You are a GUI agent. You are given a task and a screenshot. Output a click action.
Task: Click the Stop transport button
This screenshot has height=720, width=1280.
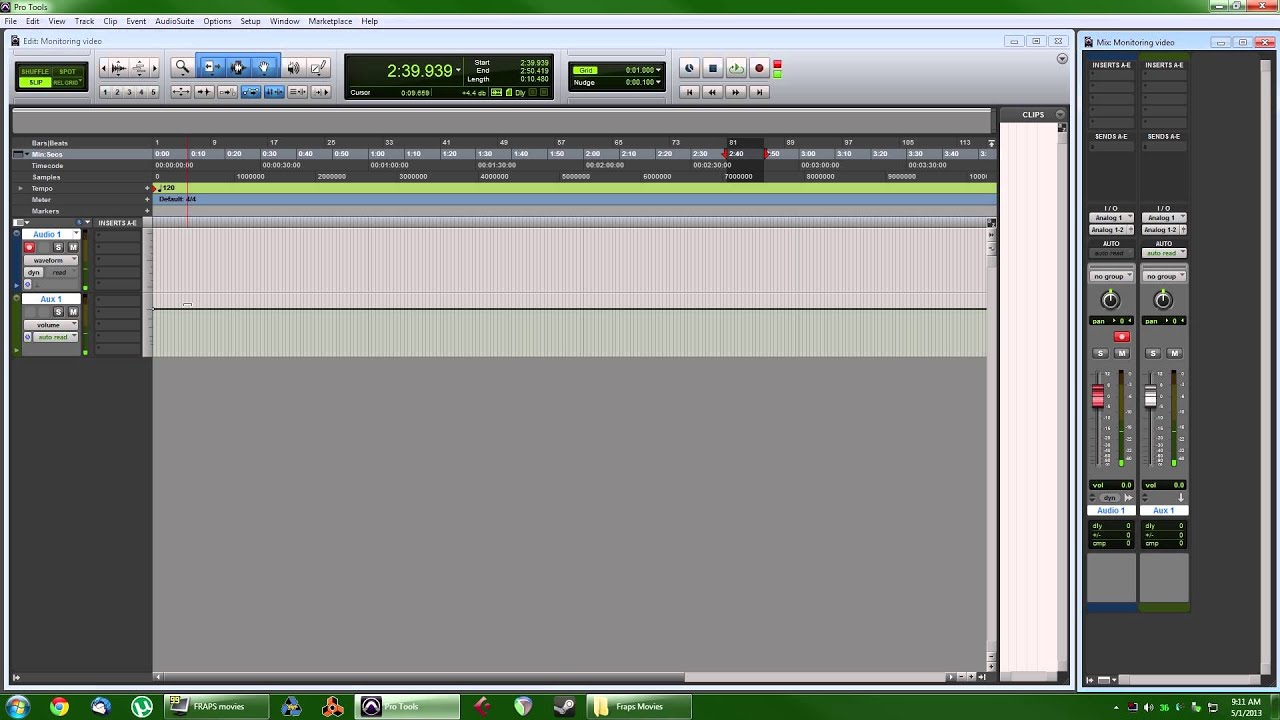712,68
